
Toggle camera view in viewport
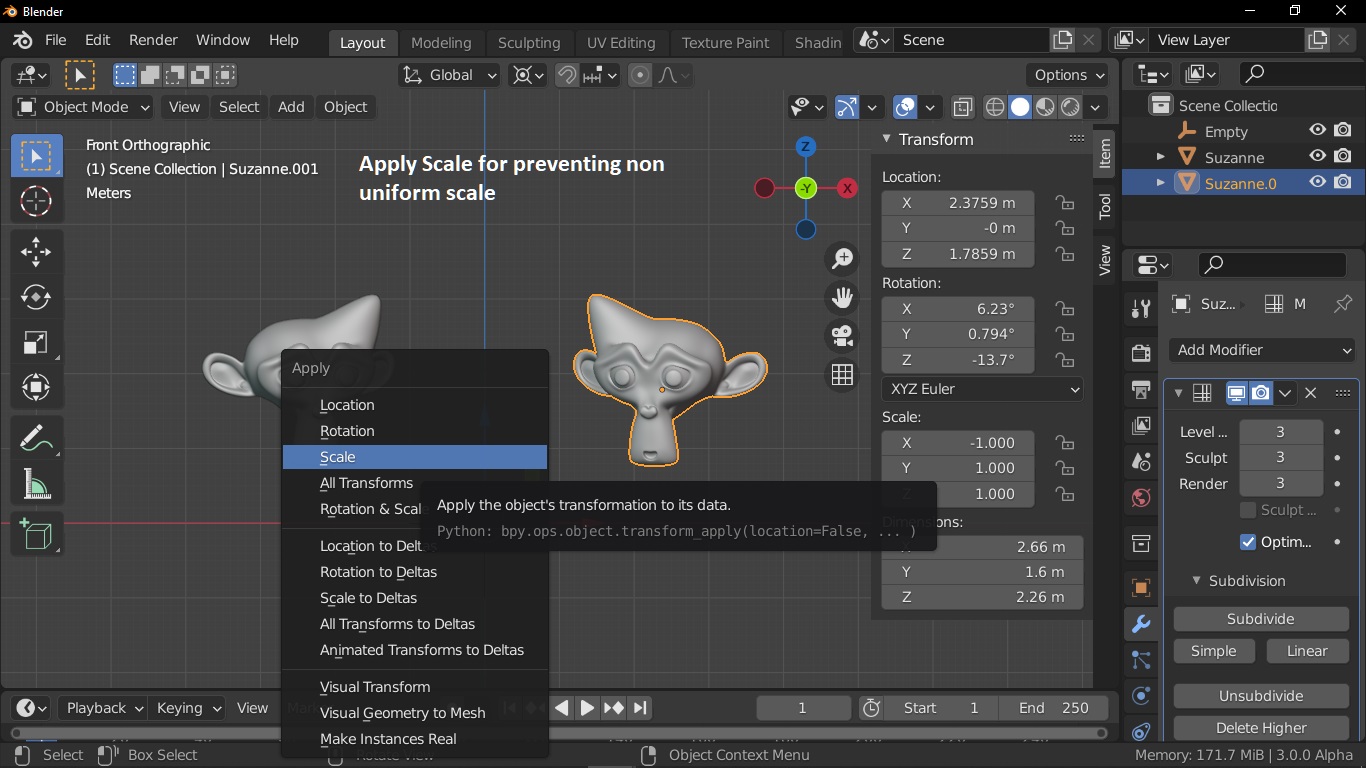[x=842, y=336]
